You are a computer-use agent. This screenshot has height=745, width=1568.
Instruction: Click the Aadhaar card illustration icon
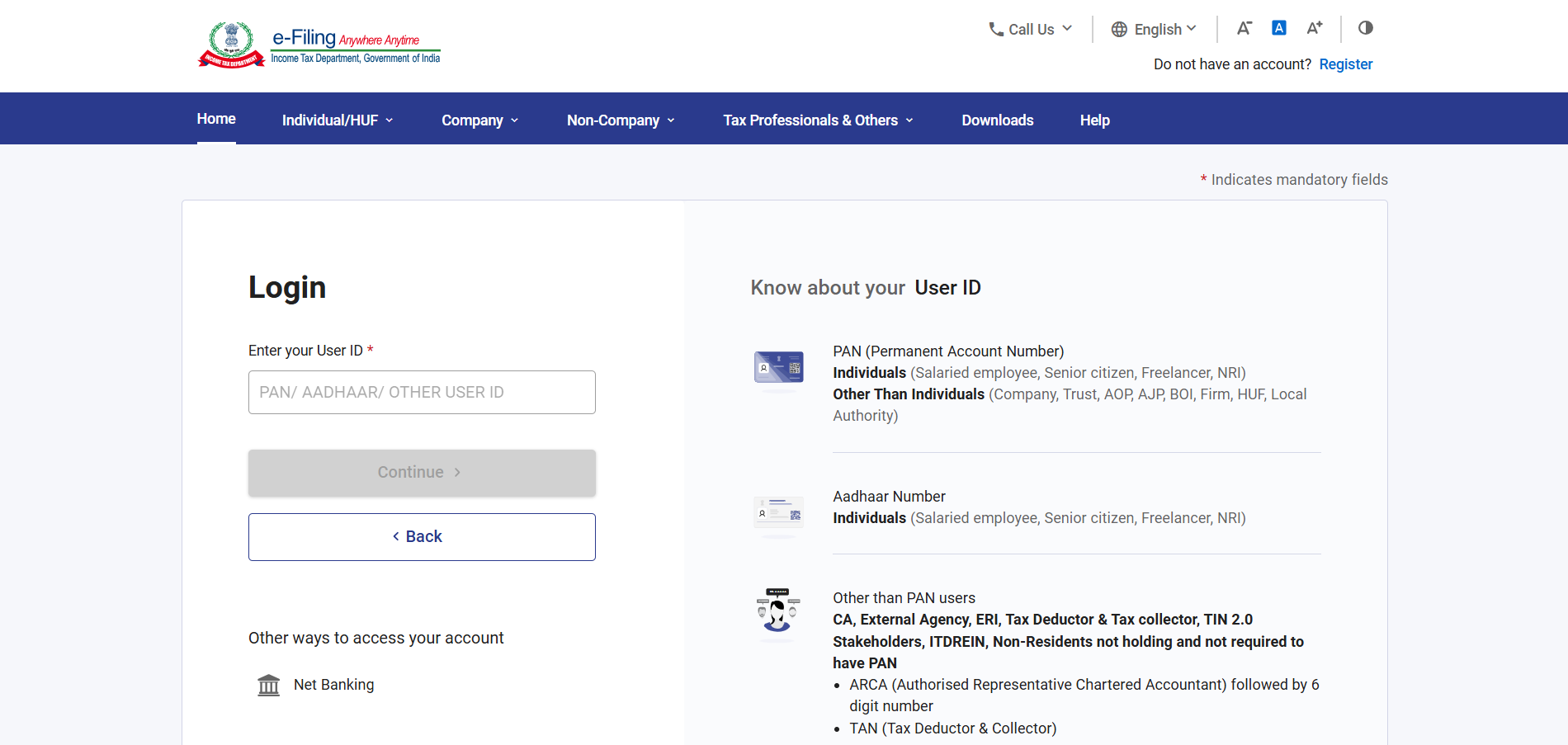pos(778,512)
